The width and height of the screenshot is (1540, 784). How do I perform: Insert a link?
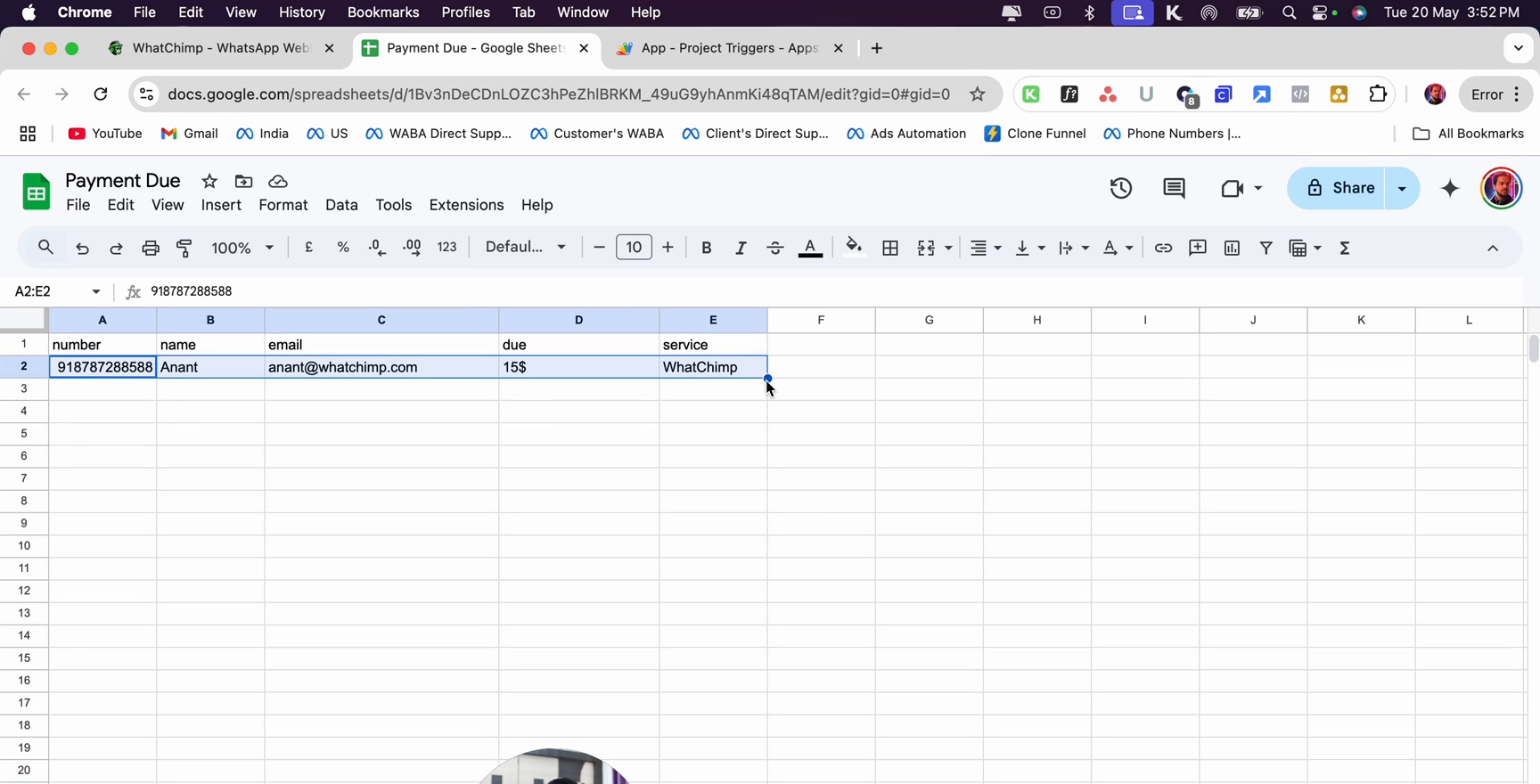click(1163, 248)
